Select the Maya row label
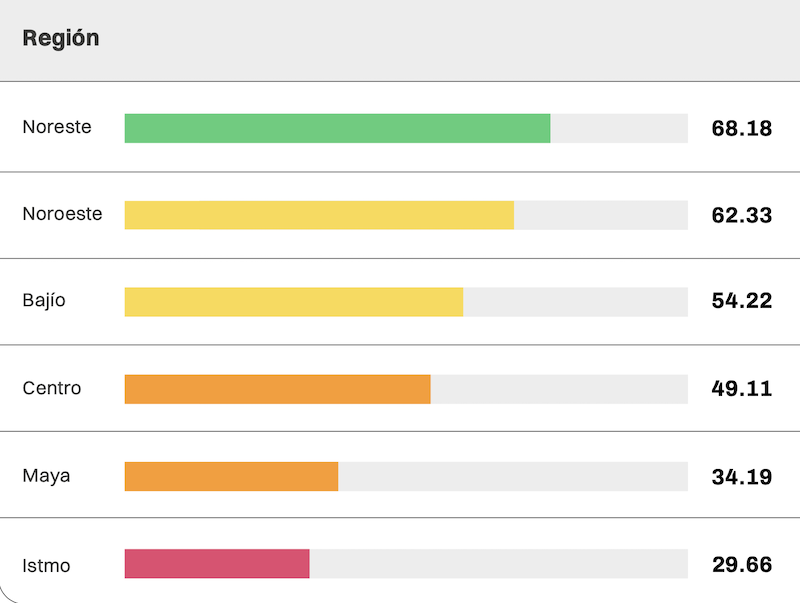 pyautogui.click(x=47, y=476)
